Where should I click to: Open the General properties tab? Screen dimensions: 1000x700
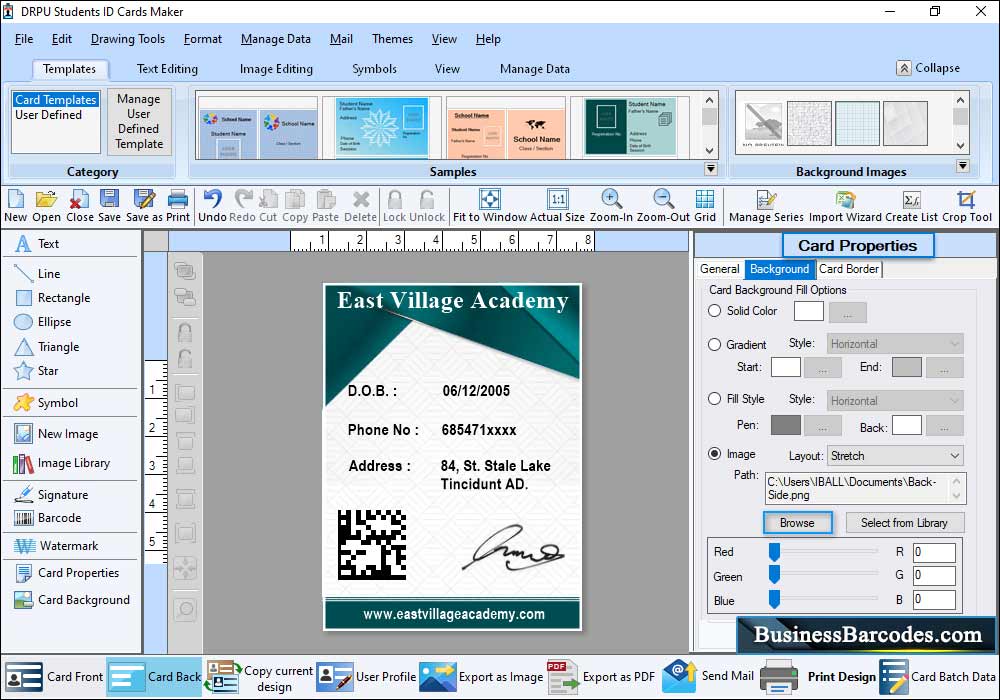[x=720, y=269]
